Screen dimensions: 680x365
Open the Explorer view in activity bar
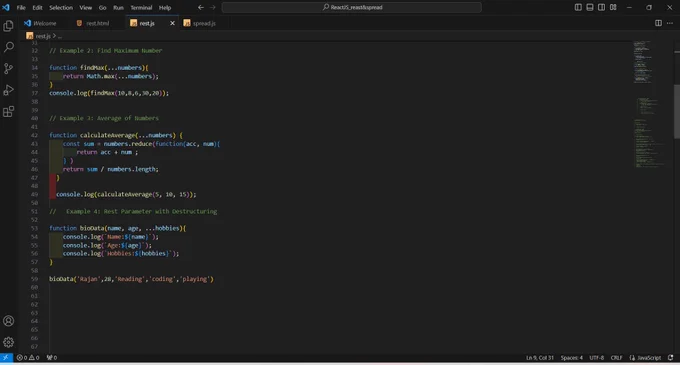(8, 26)
